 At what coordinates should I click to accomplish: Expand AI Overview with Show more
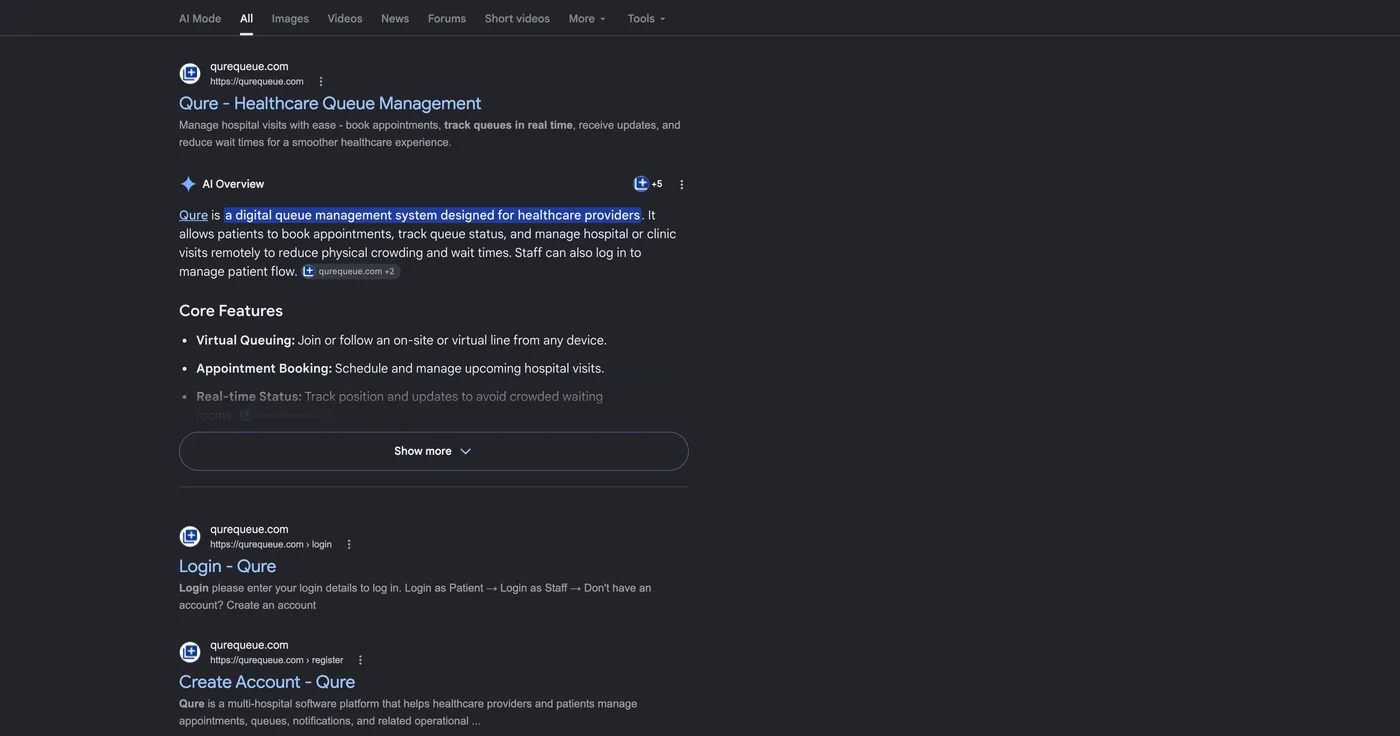[x=434, y=451]
